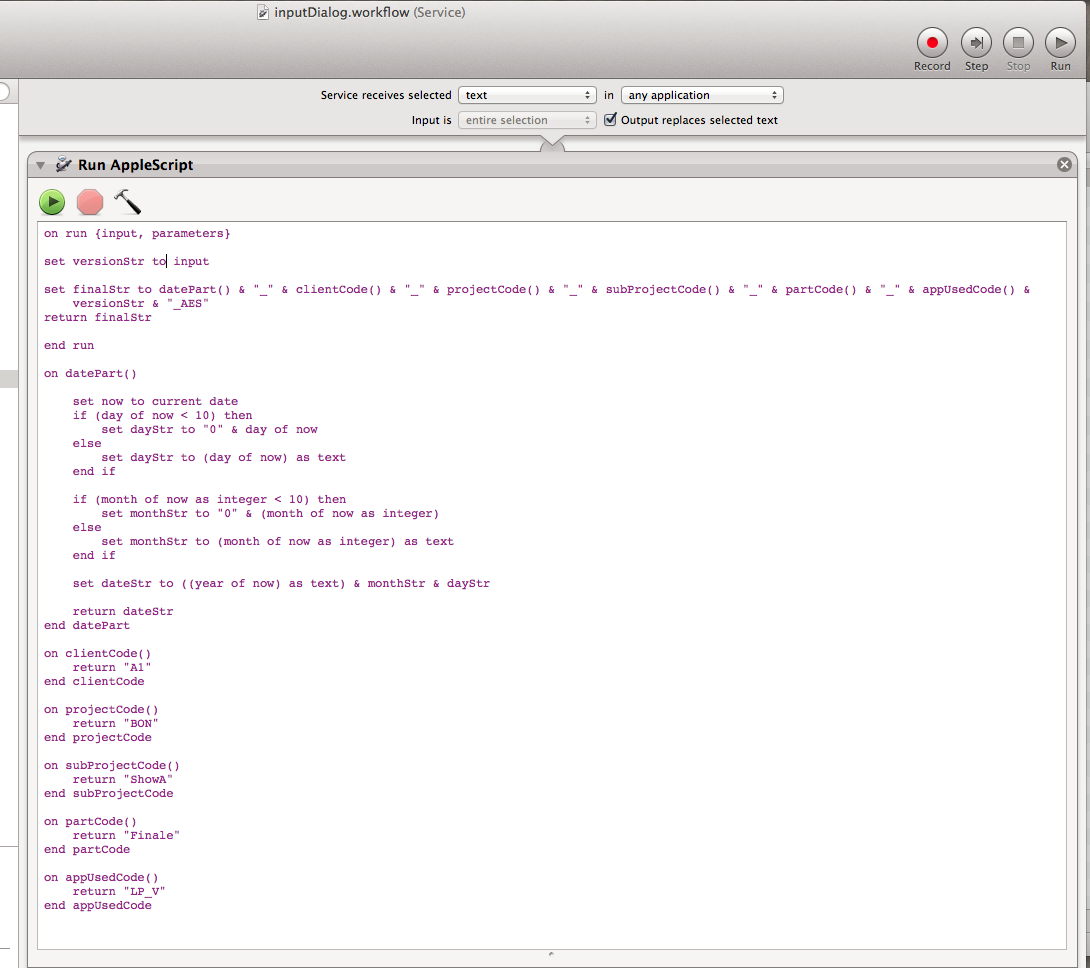Remove the Run AppleScript action with X button
The width and height of the screenshot is (1090, 968).
1064,165
